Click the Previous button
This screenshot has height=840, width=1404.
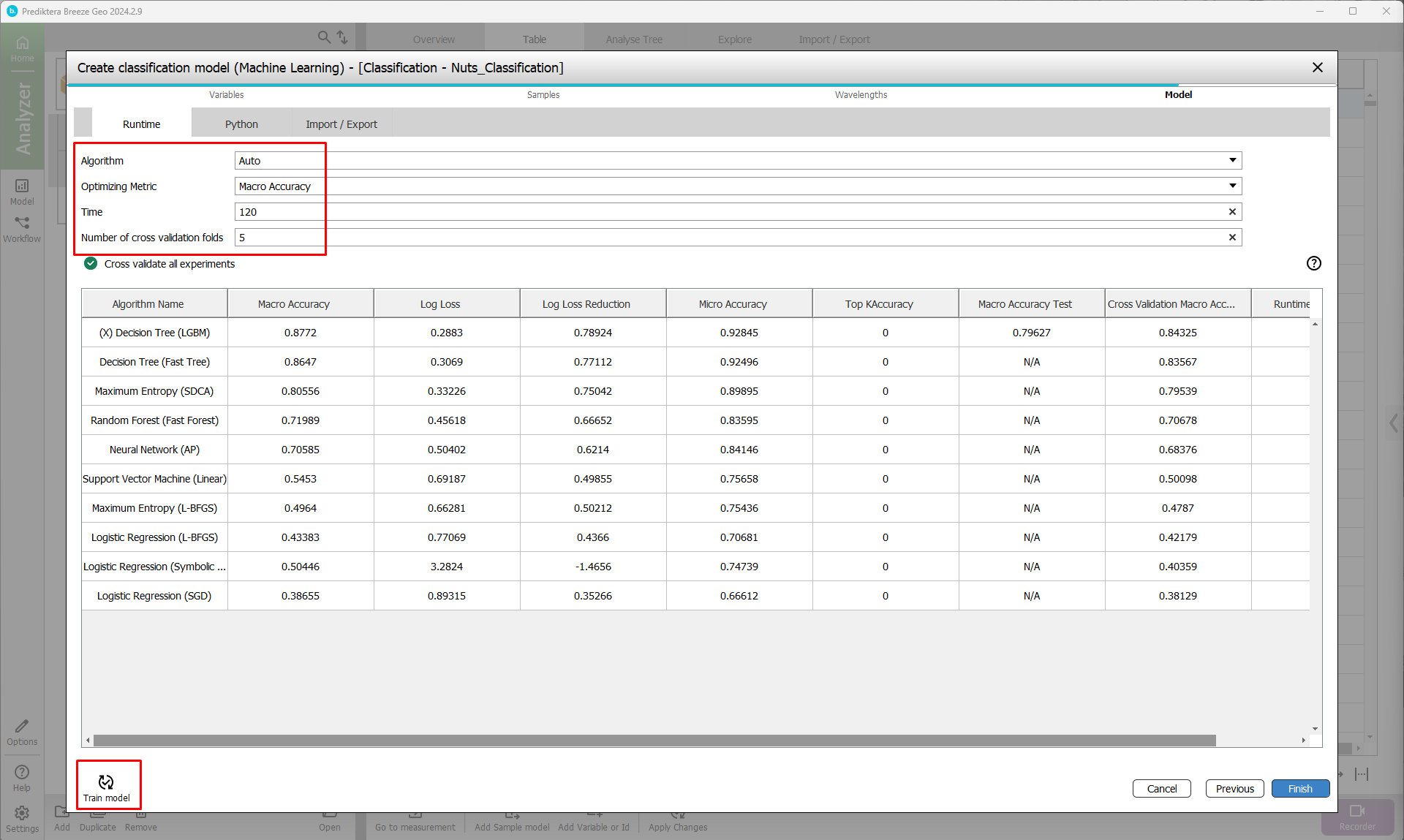click(1234, 789)
